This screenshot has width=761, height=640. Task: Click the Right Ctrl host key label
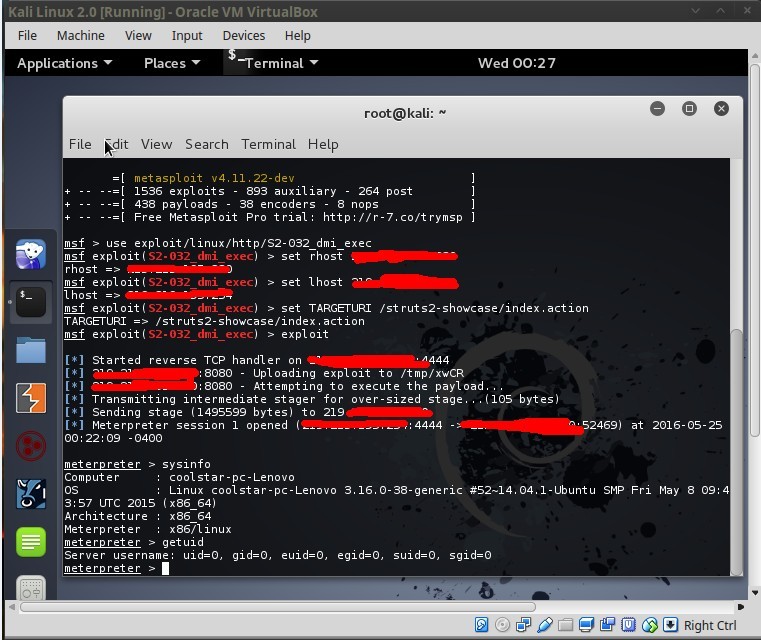[710, 625]
